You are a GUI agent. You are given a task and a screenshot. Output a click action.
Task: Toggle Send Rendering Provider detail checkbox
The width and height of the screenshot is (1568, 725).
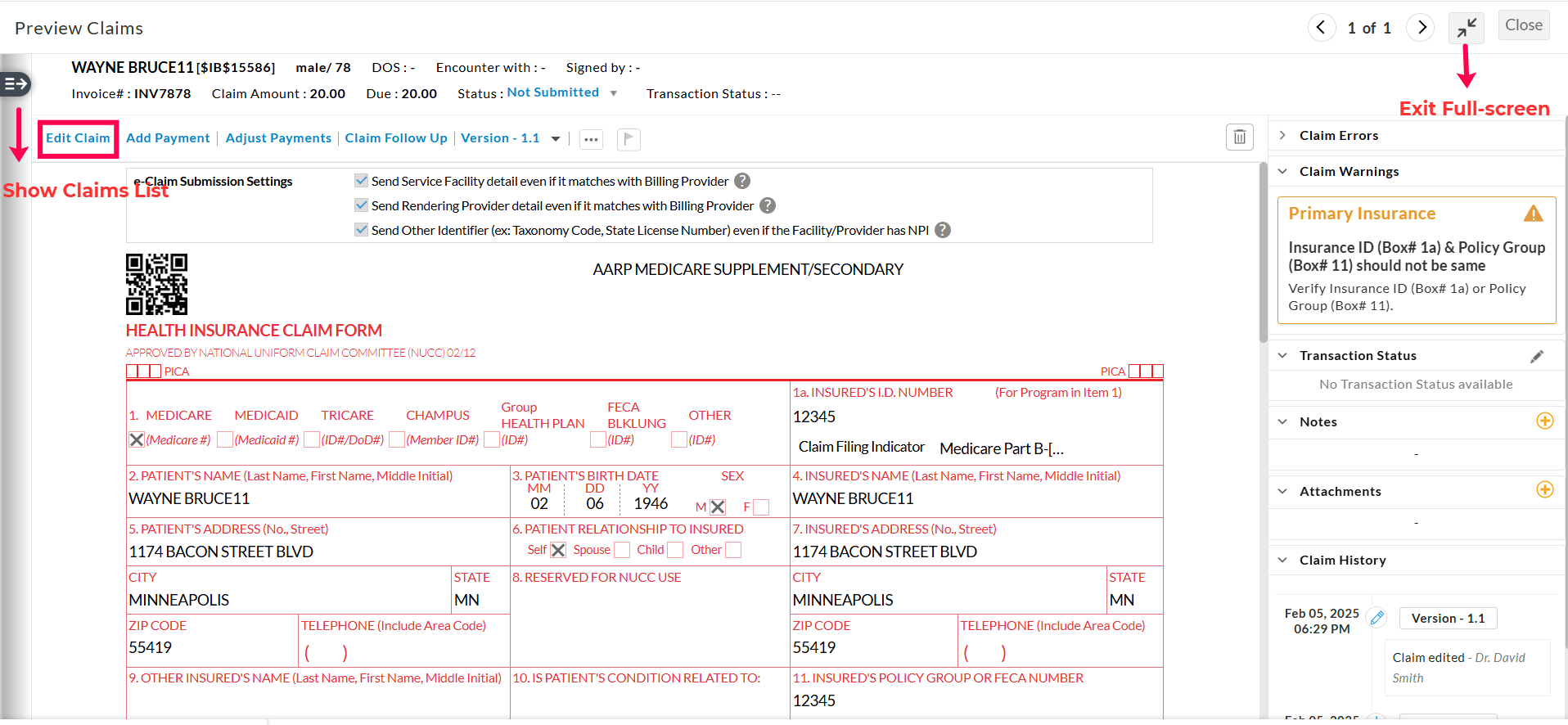(361, 205)
